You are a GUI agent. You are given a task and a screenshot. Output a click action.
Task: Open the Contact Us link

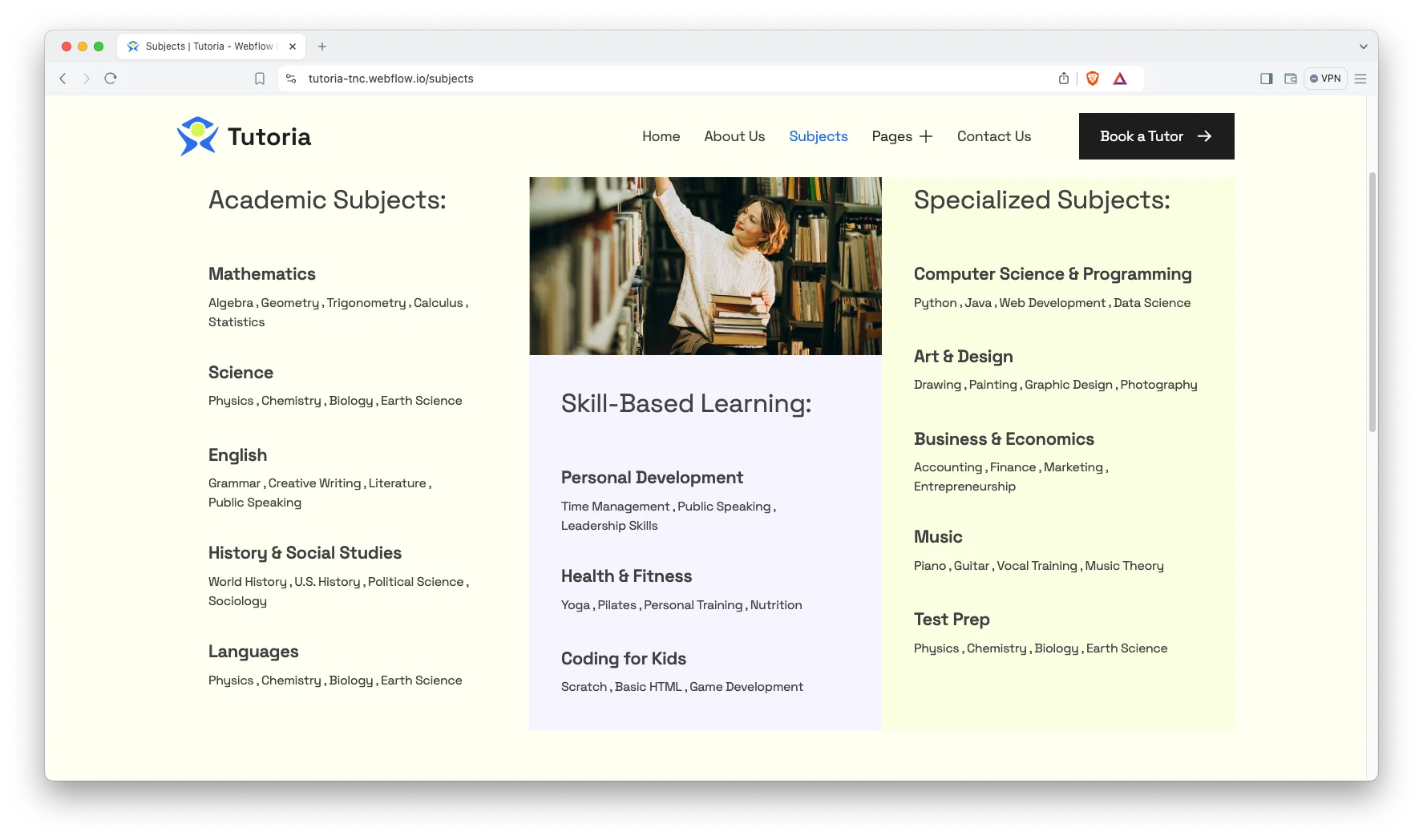point(993,136)
